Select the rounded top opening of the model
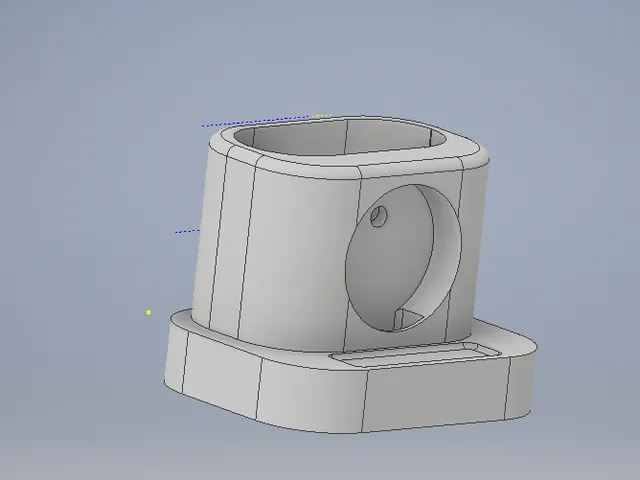 click(x=340, y=138)
